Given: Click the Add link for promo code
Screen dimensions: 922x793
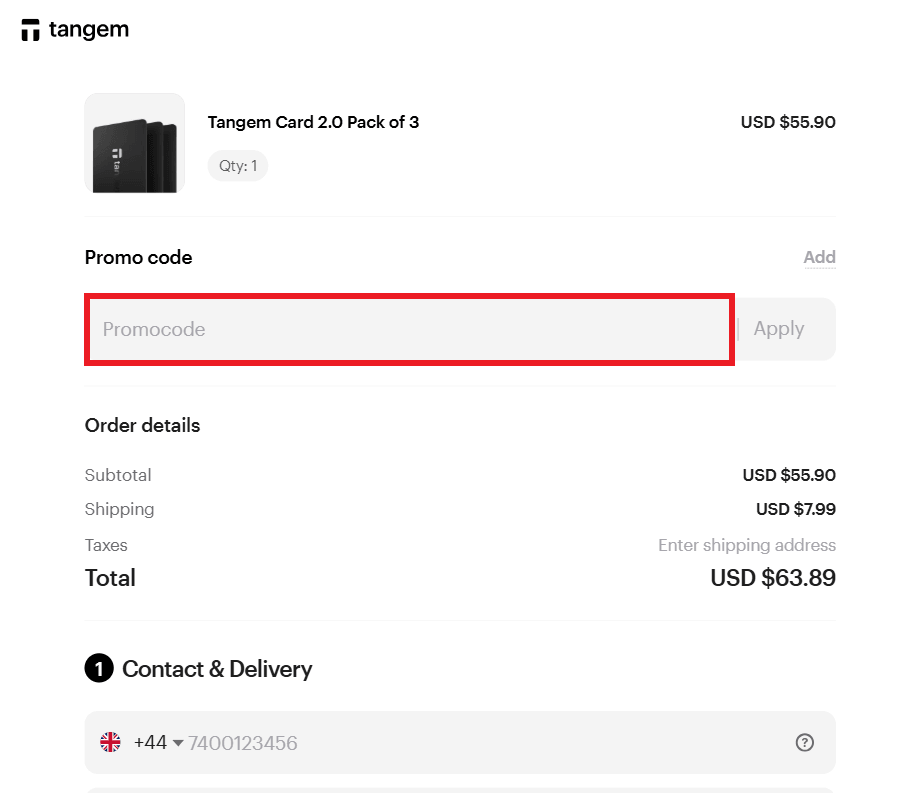Looking at the screenshot, I should 819,257.
